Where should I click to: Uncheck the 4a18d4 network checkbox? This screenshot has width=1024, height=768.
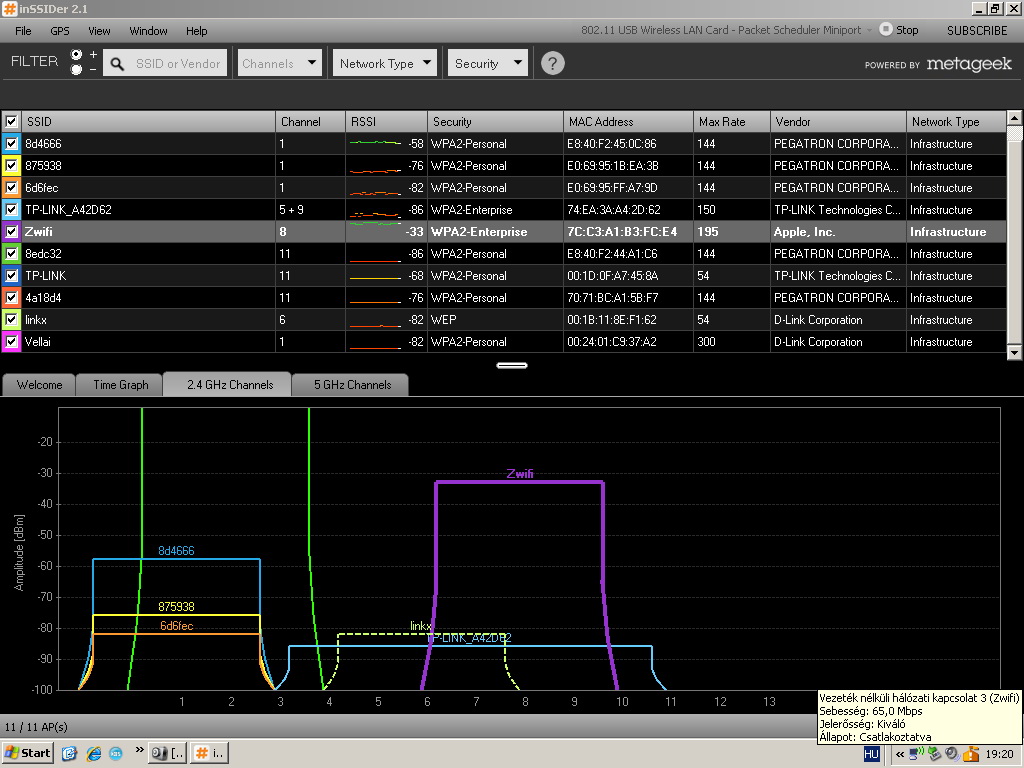pyautogui.click(x=11, y=297)
